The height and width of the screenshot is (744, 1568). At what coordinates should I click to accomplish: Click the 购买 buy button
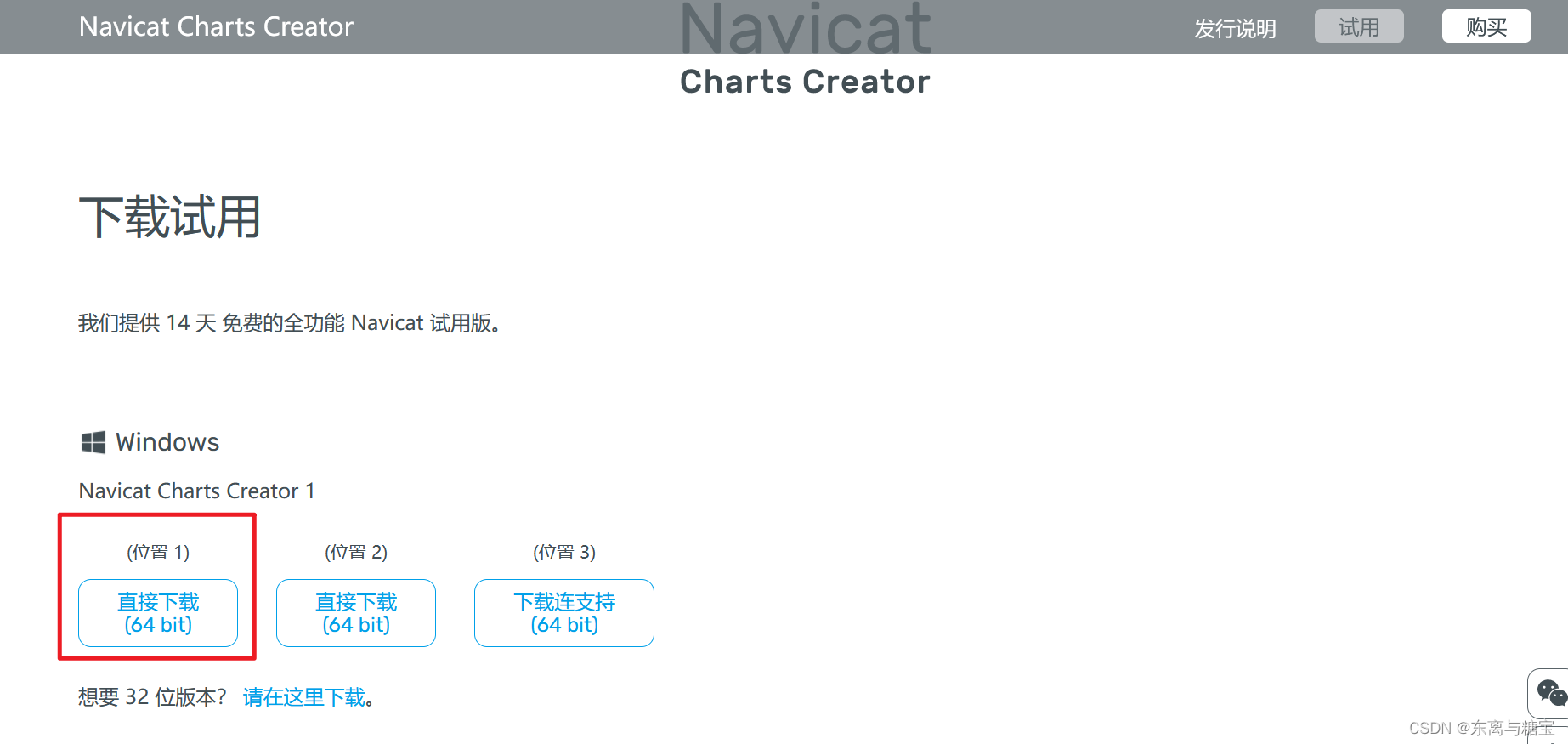pos(1486,26)
